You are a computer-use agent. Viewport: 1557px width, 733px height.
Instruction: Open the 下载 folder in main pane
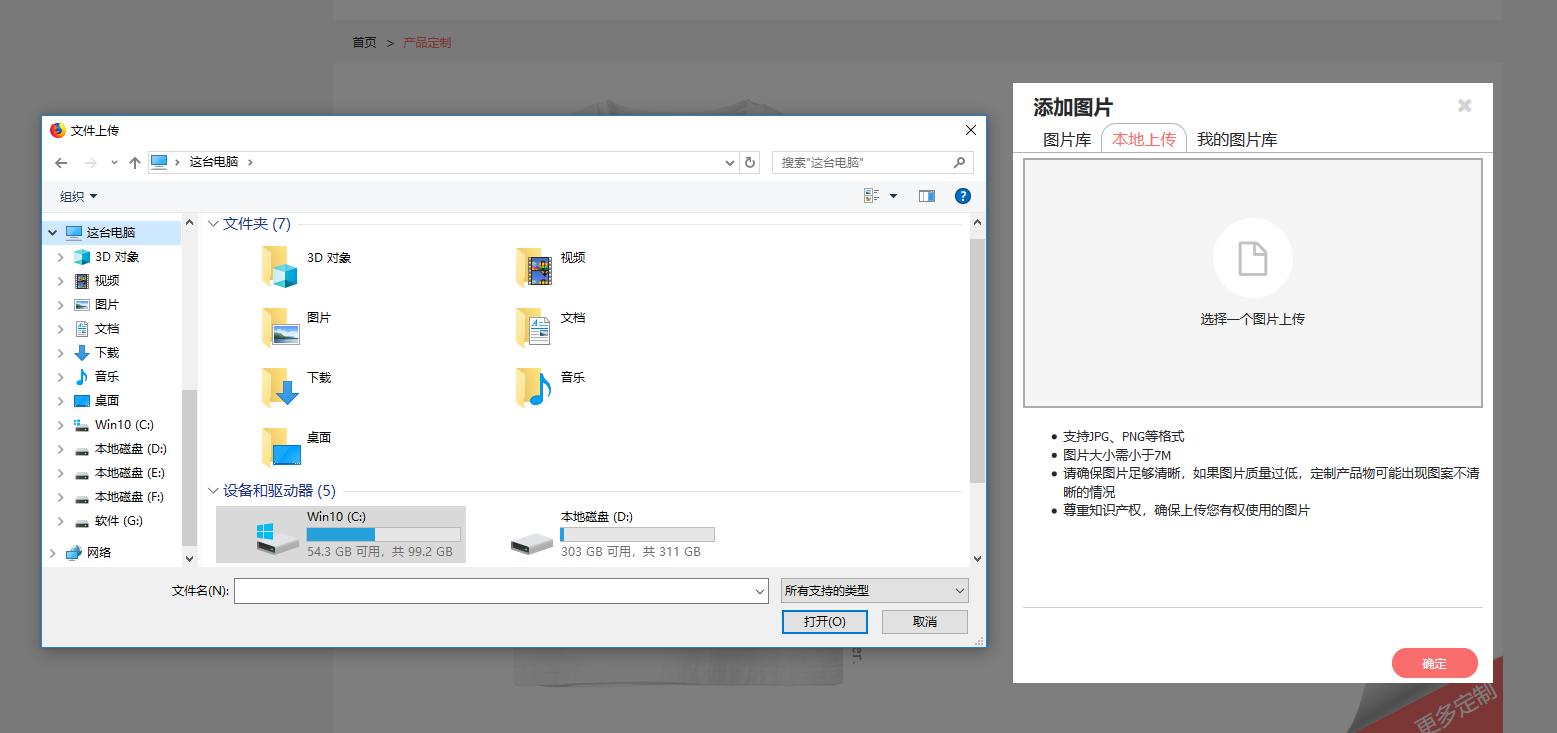[x=280, y=387]
